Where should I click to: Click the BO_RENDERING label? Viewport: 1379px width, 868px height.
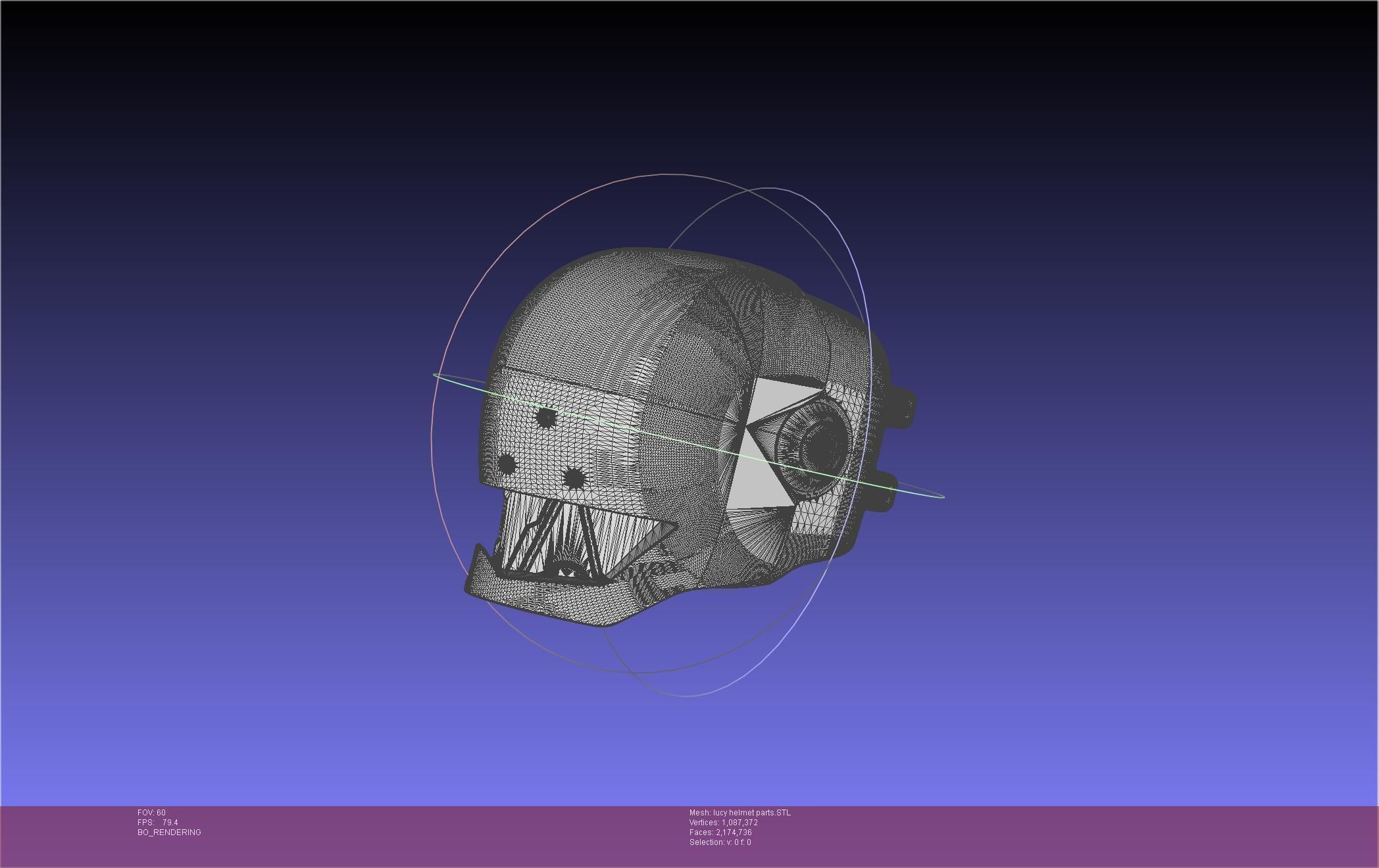click(x=169, y=832)
